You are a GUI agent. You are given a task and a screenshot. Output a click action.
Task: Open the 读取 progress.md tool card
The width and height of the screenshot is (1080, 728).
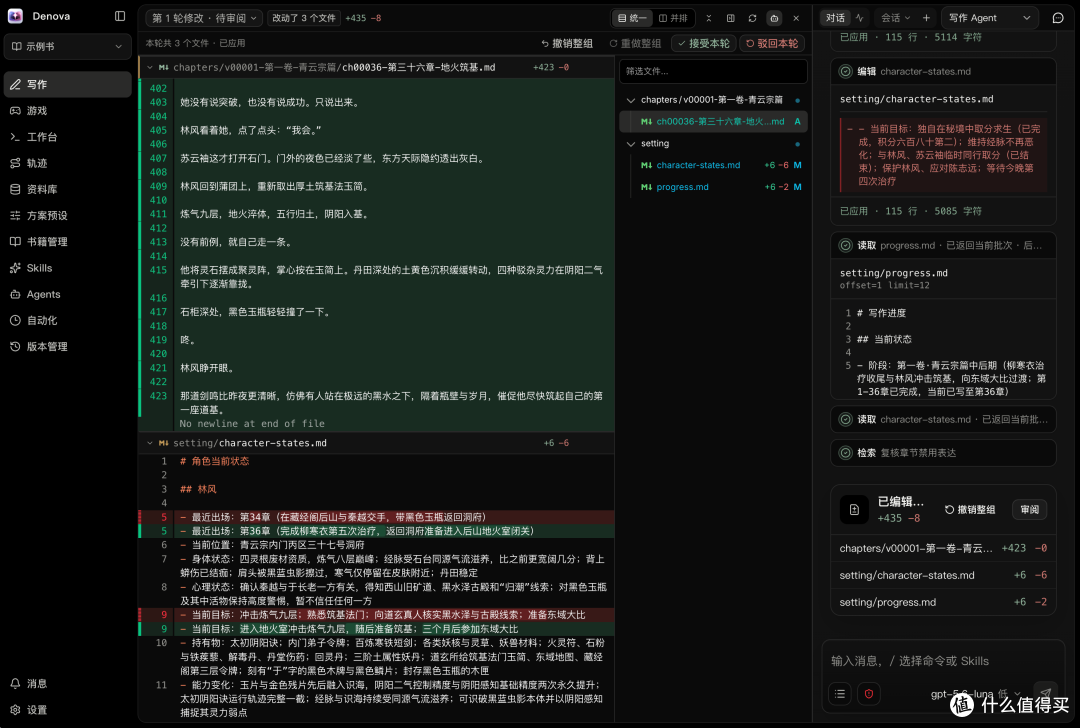click(943, 245)
